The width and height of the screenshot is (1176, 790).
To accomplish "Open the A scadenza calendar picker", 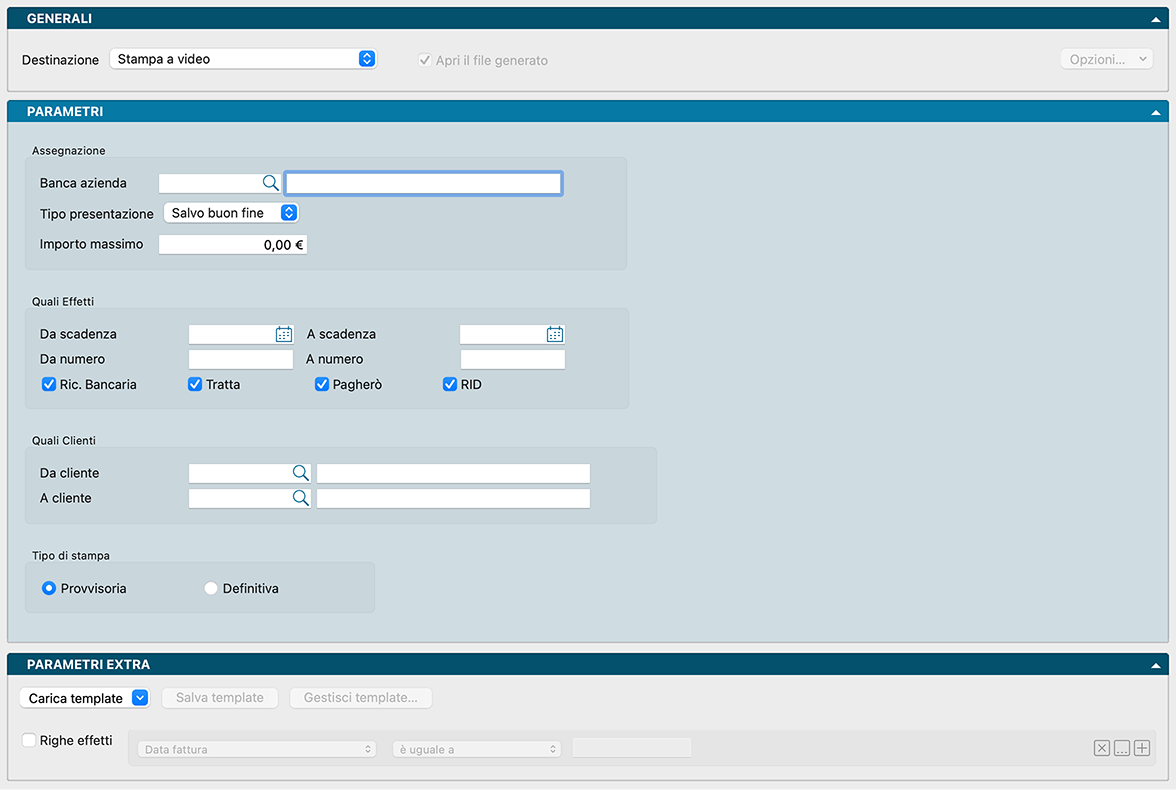I will click(555, 335).
